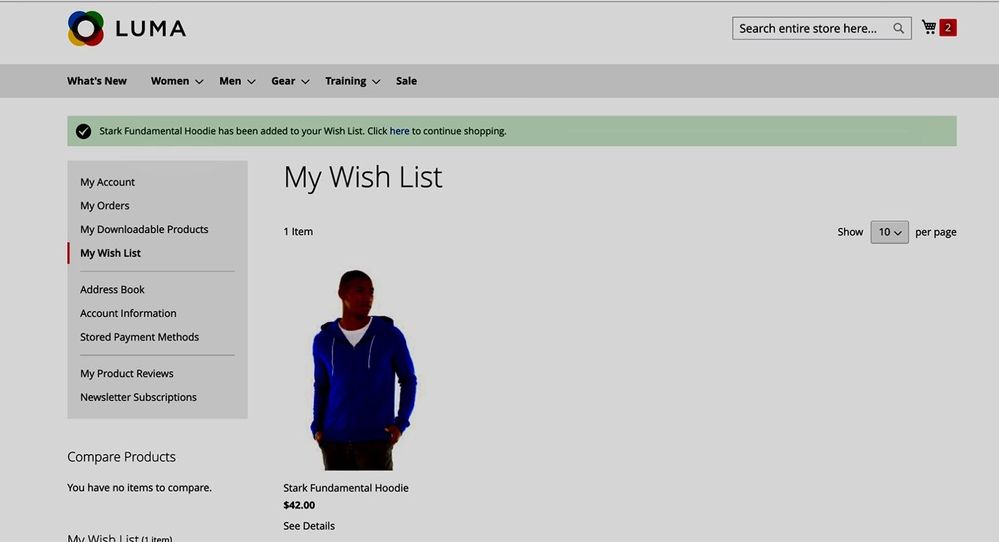Expand the Training chevron arrow

tap(376, 82)
